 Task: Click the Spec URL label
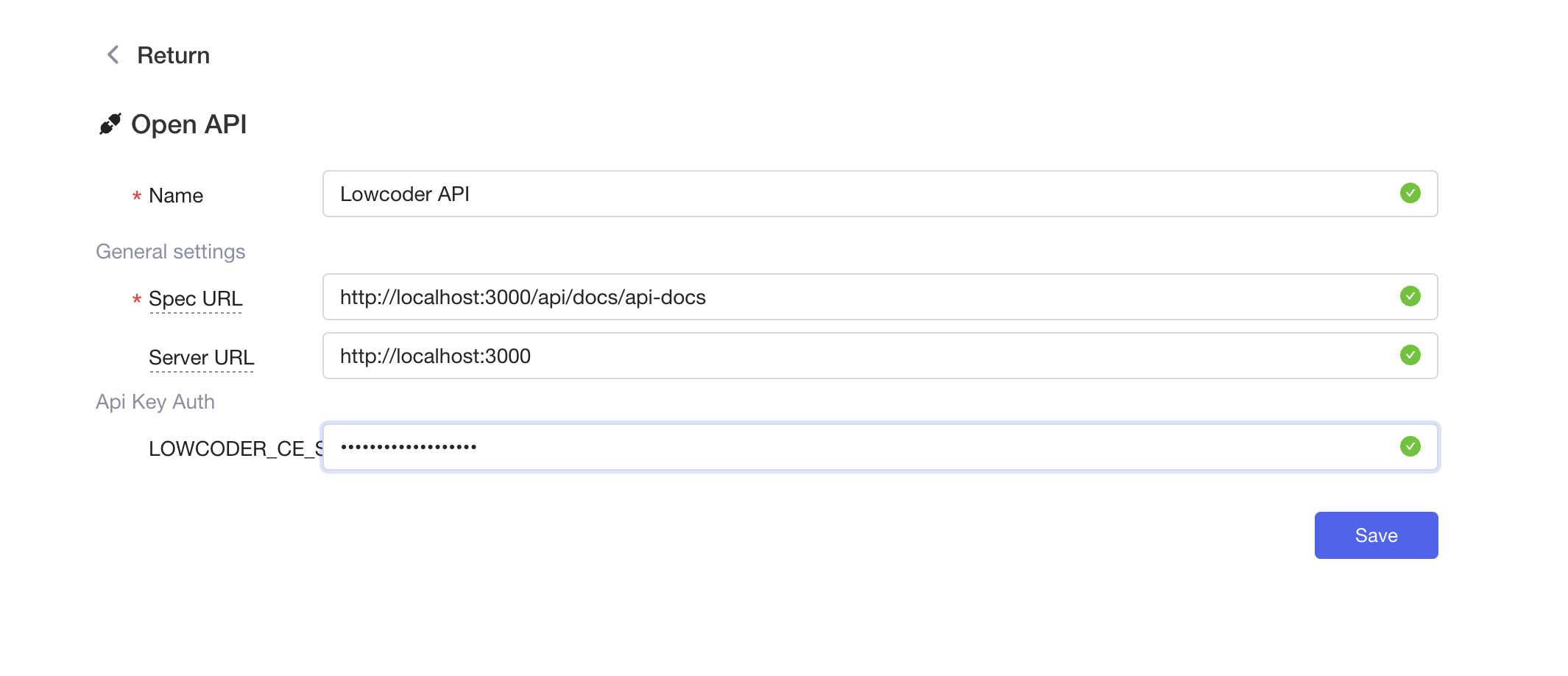[195, 298]
